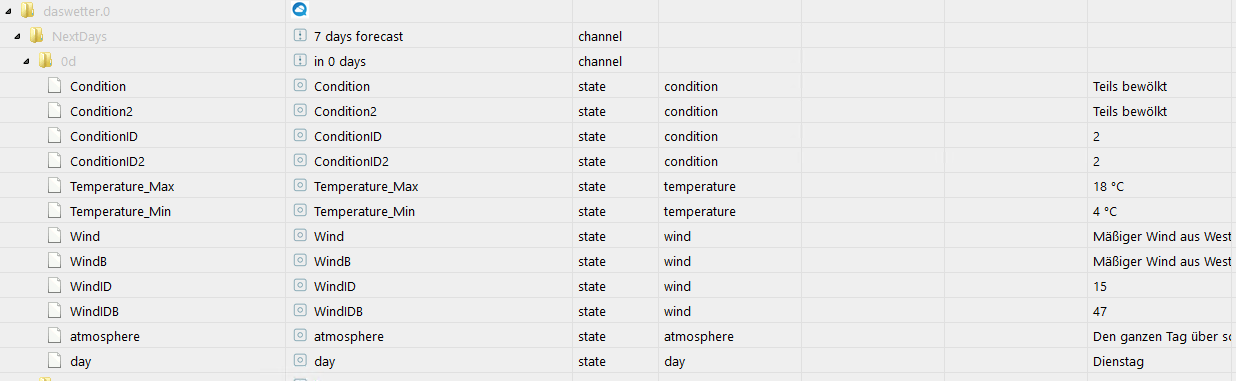
Task: Collapse the daswetter.0 tree node
Action: click(9, 12)
